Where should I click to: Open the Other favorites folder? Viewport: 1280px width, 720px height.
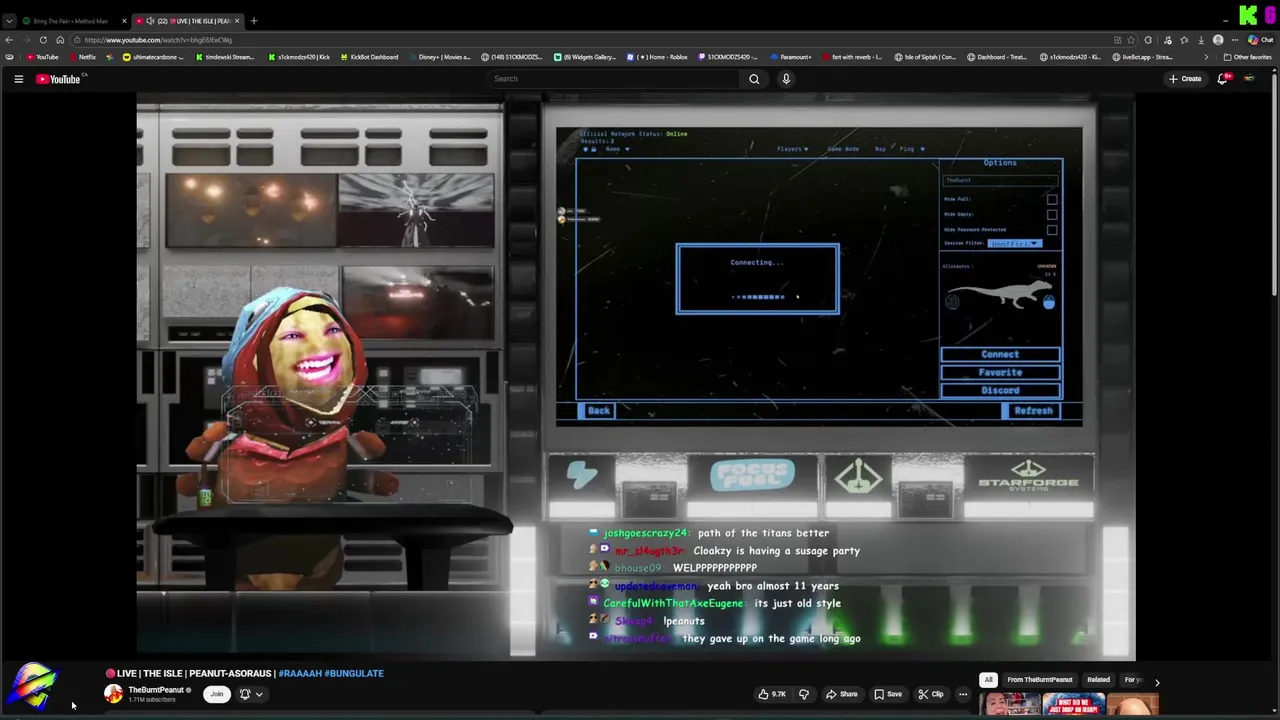pyautogui.click(x=1248, y=57)
